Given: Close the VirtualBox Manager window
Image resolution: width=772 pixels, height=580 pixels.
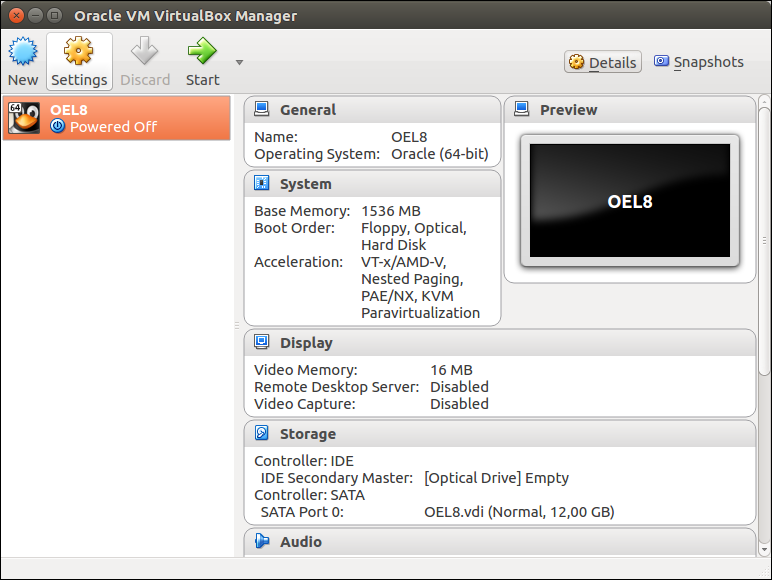Looking at the screenshot, I should click(16, 15).
